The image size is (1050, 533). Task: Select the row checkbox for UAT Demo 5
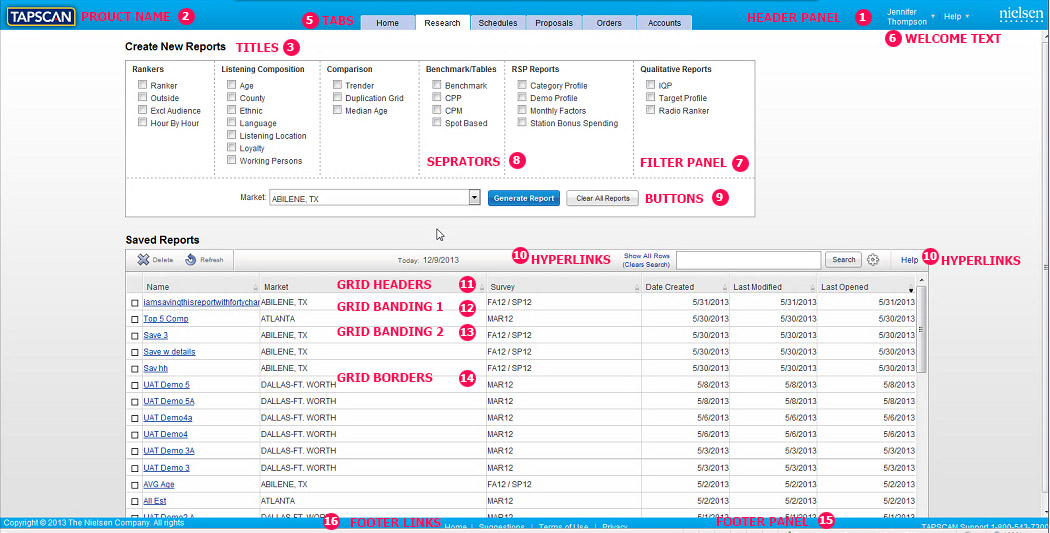[x=135, y=385]
